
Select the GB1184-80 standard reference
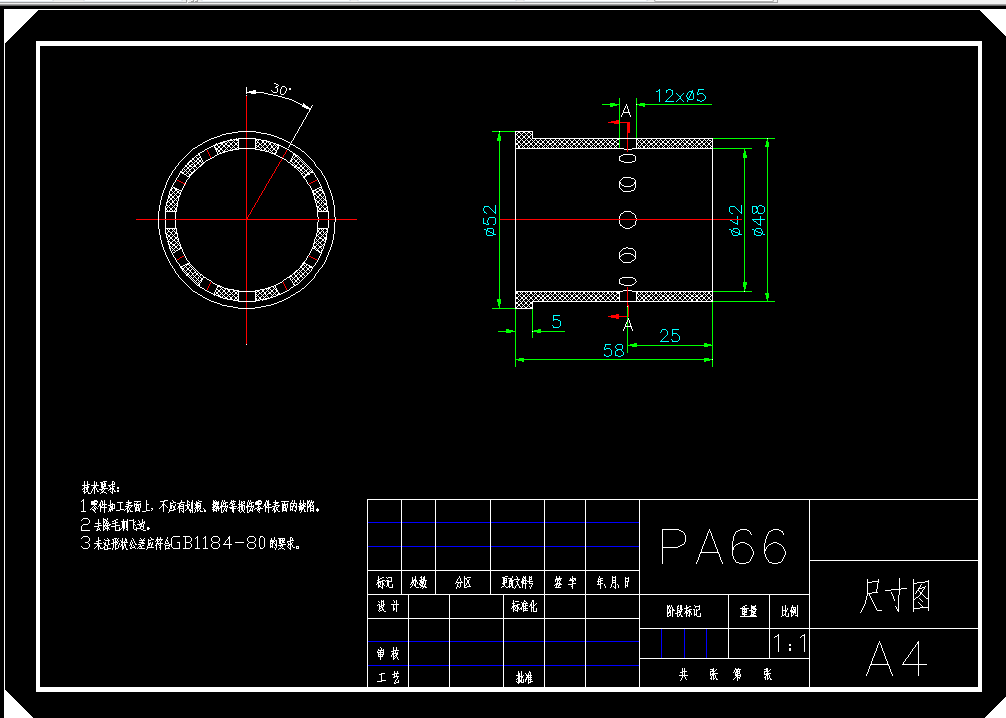[218, 543]
